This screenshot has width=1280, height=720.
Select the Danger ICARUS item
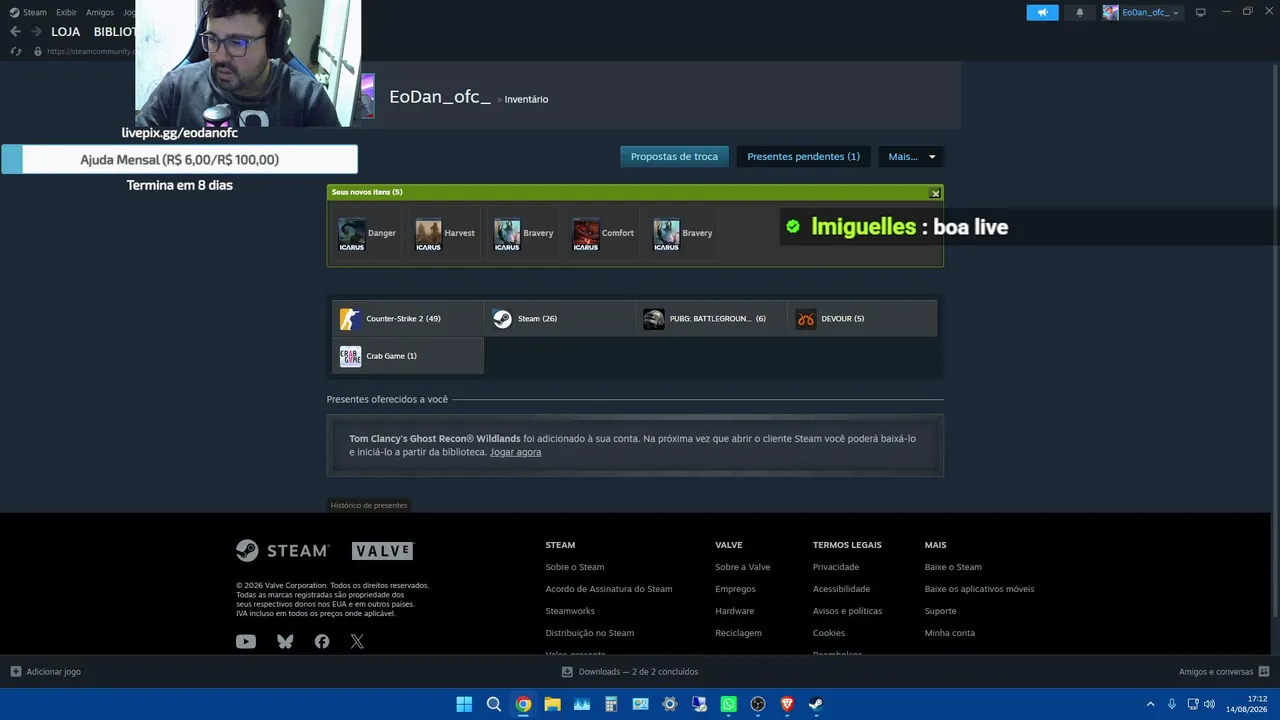(367, 234)
